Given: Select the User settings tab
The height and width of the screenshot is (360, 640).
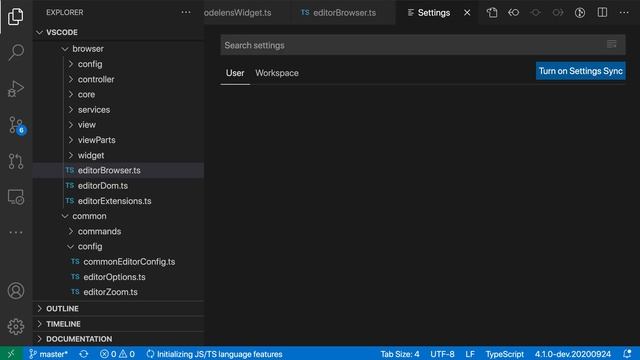Looking at the screenshot, I should [x=235, y=73].
